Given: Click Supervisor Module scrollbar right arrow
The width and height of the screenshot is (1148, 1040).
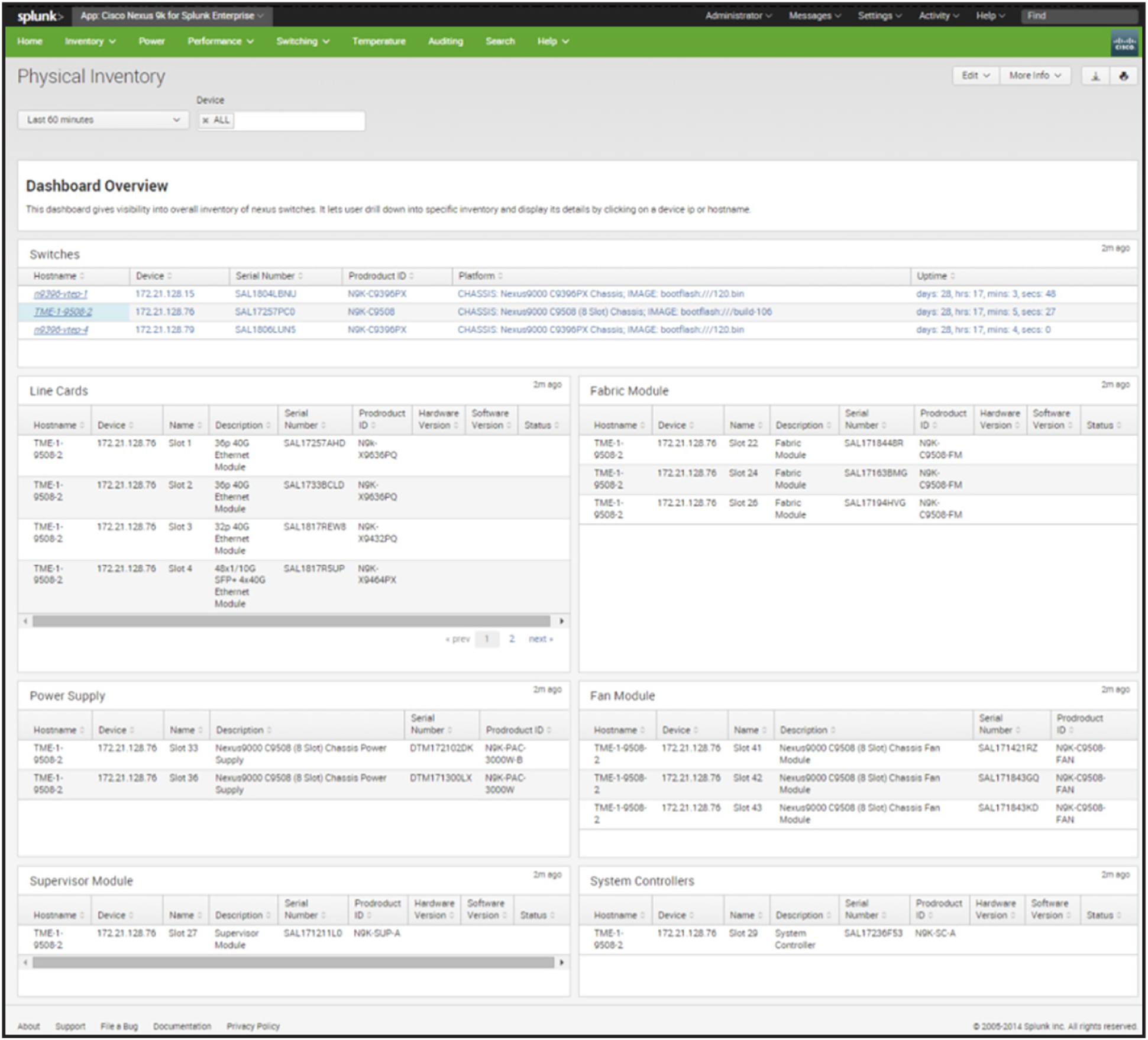Looking at the screenshot, I should (x=561, y=963).
